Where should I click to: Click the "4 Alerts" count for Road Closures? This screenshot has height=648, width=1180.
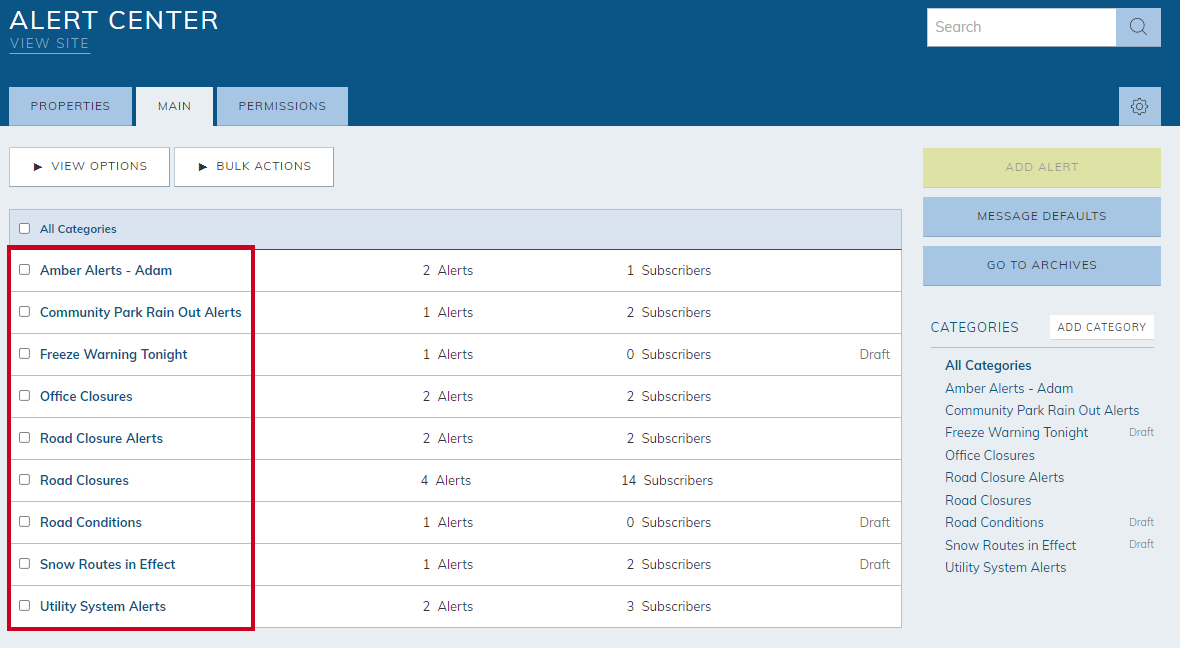[x=446, y=480]
